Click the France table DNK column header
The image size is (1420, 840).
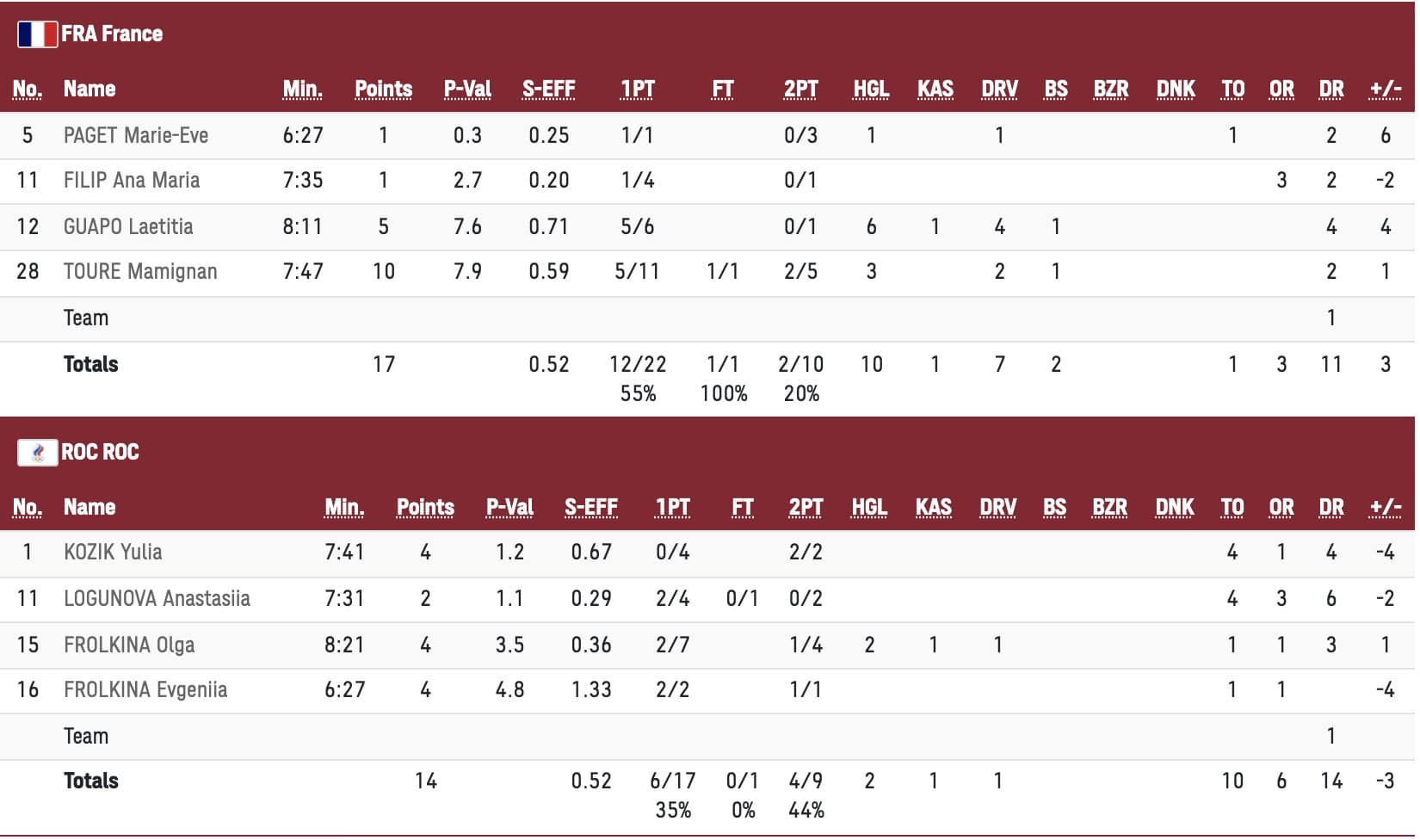coord(1176,90)
